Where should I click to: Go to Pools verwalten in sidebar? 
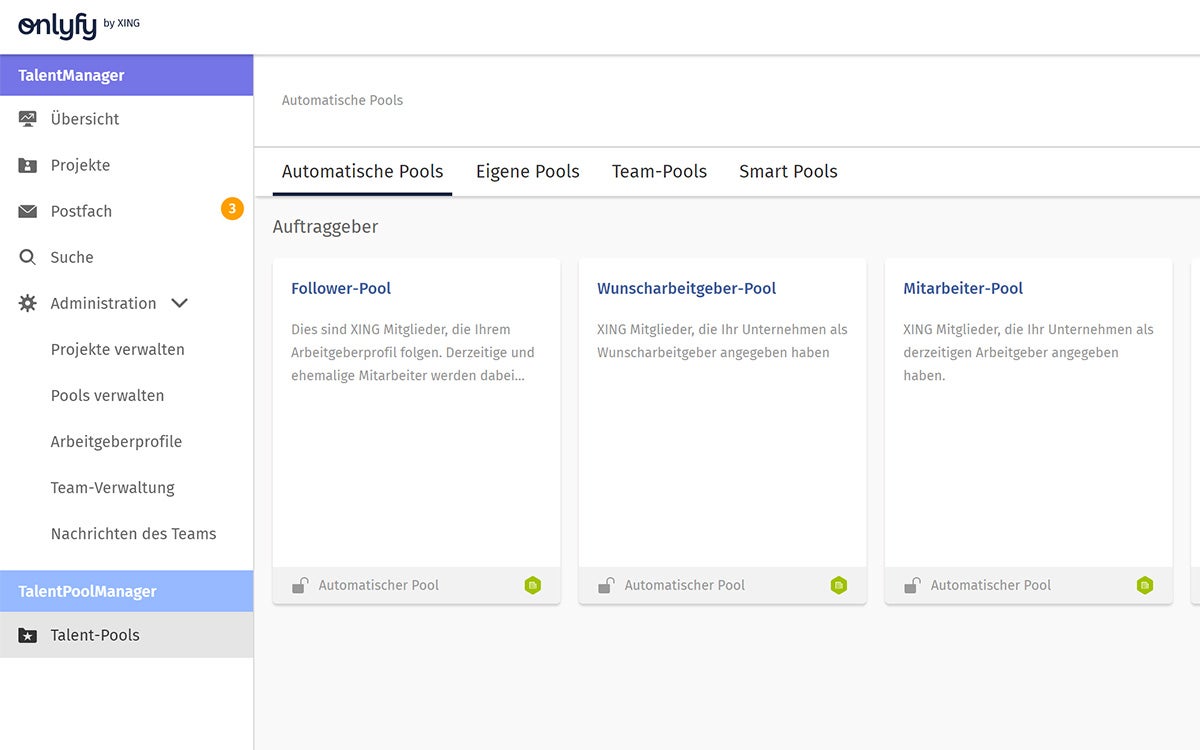point(107,395)
